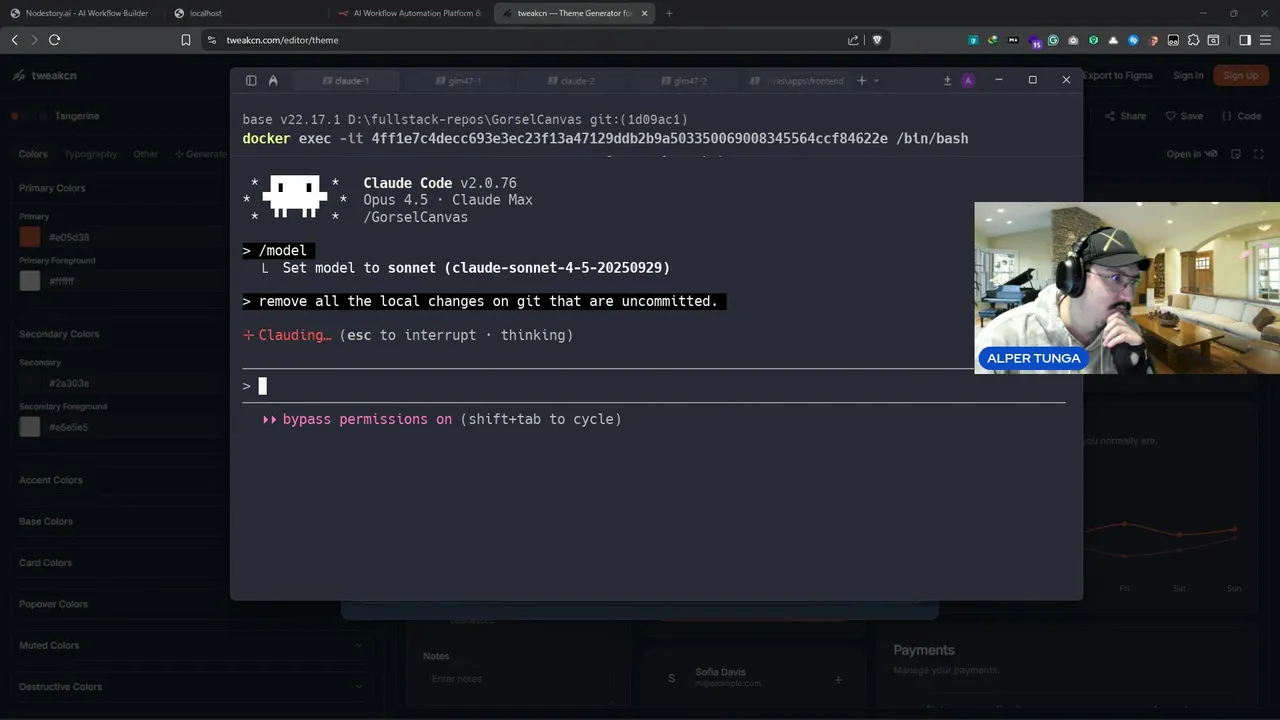This screenshot has height=720, width=1280.
Task: Click the plus-minus icon in terminal title bar
Action: coord(947,81)
